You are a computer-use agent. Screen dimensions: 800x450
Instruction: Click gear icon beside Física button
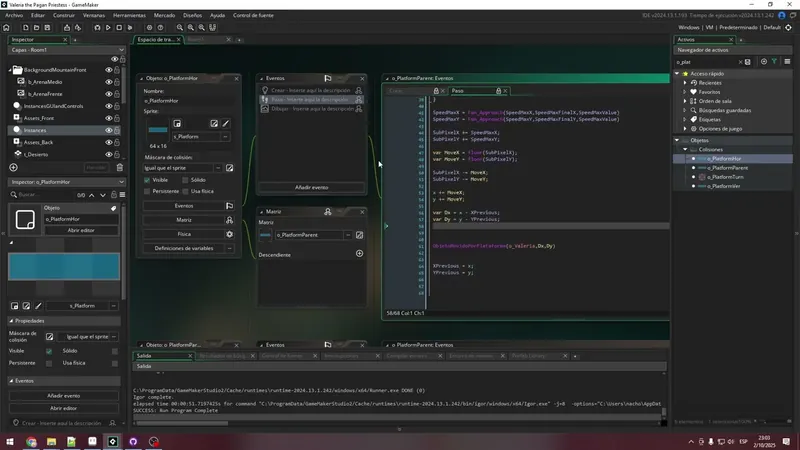(230, 234)
